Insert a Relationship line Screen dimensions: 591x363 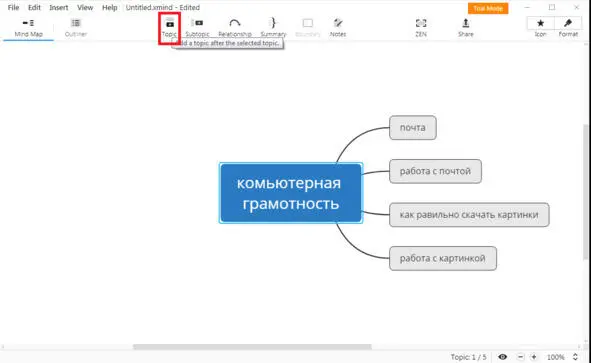click(x=235, y=28)
